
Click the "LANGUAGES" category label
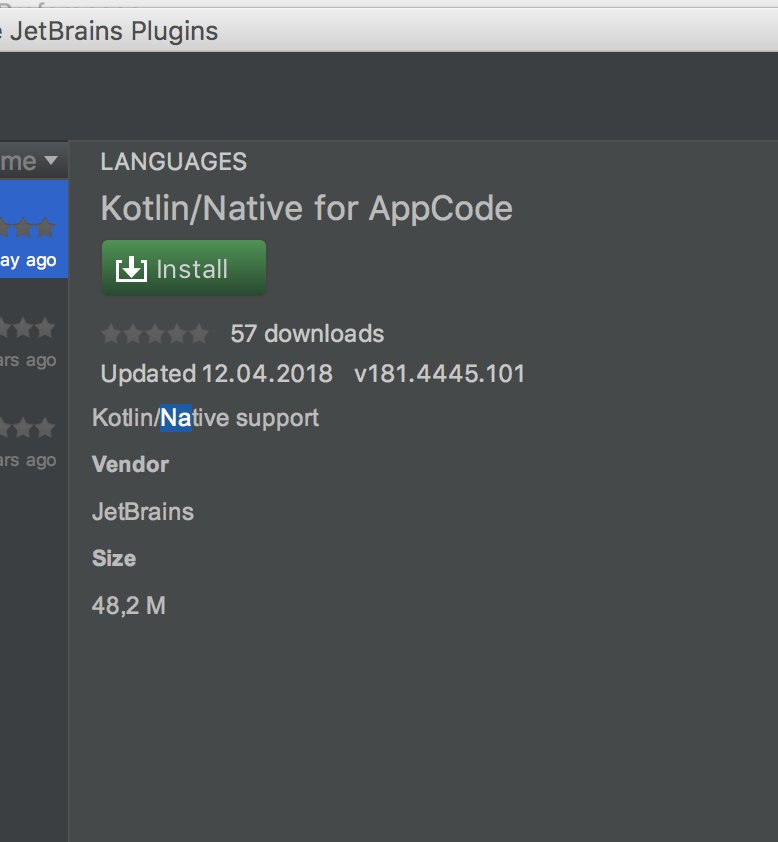[173, 162]
